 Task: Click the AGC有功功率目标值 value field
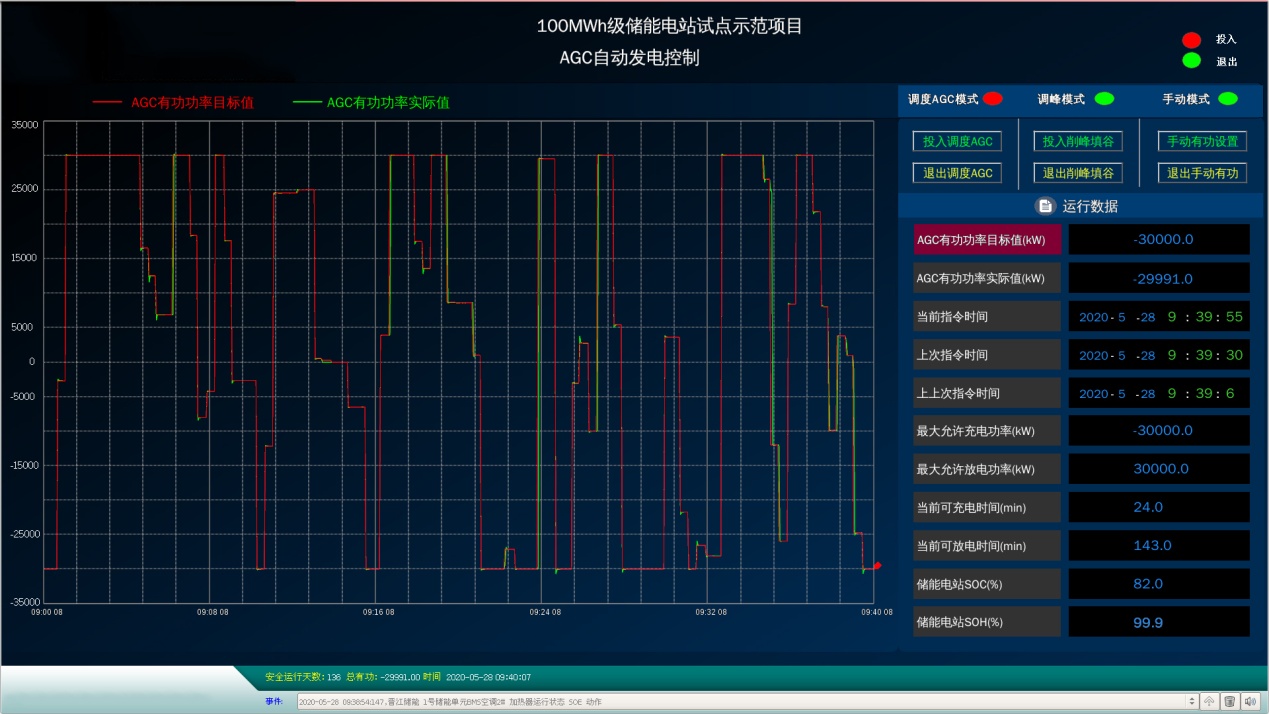[x=1159, y=240]
